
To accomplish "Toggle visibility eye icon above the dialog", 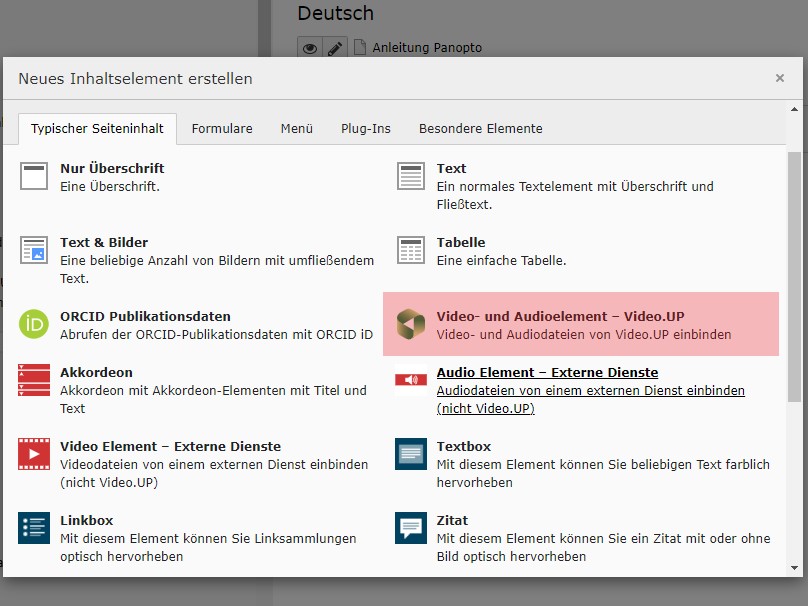I will pyautogui.click(x=310, y=47).
